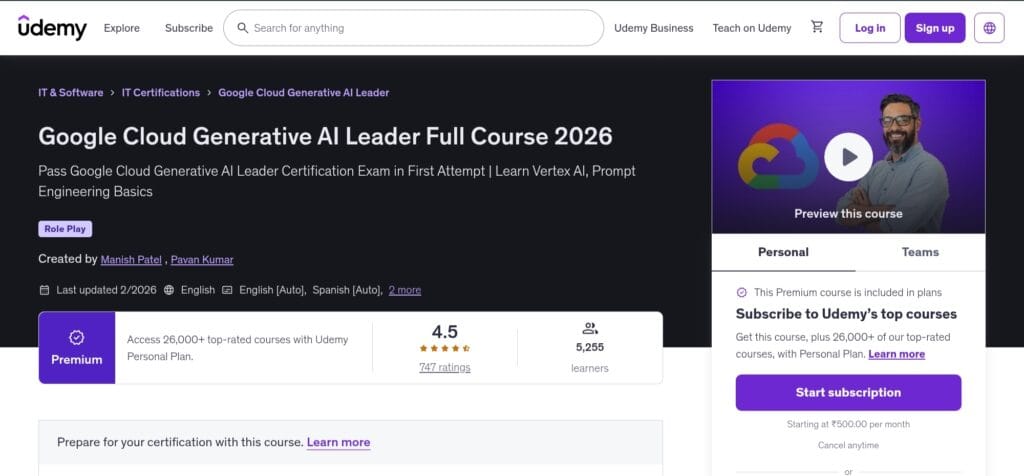Switch to the Teams tab

coord(920,252)
